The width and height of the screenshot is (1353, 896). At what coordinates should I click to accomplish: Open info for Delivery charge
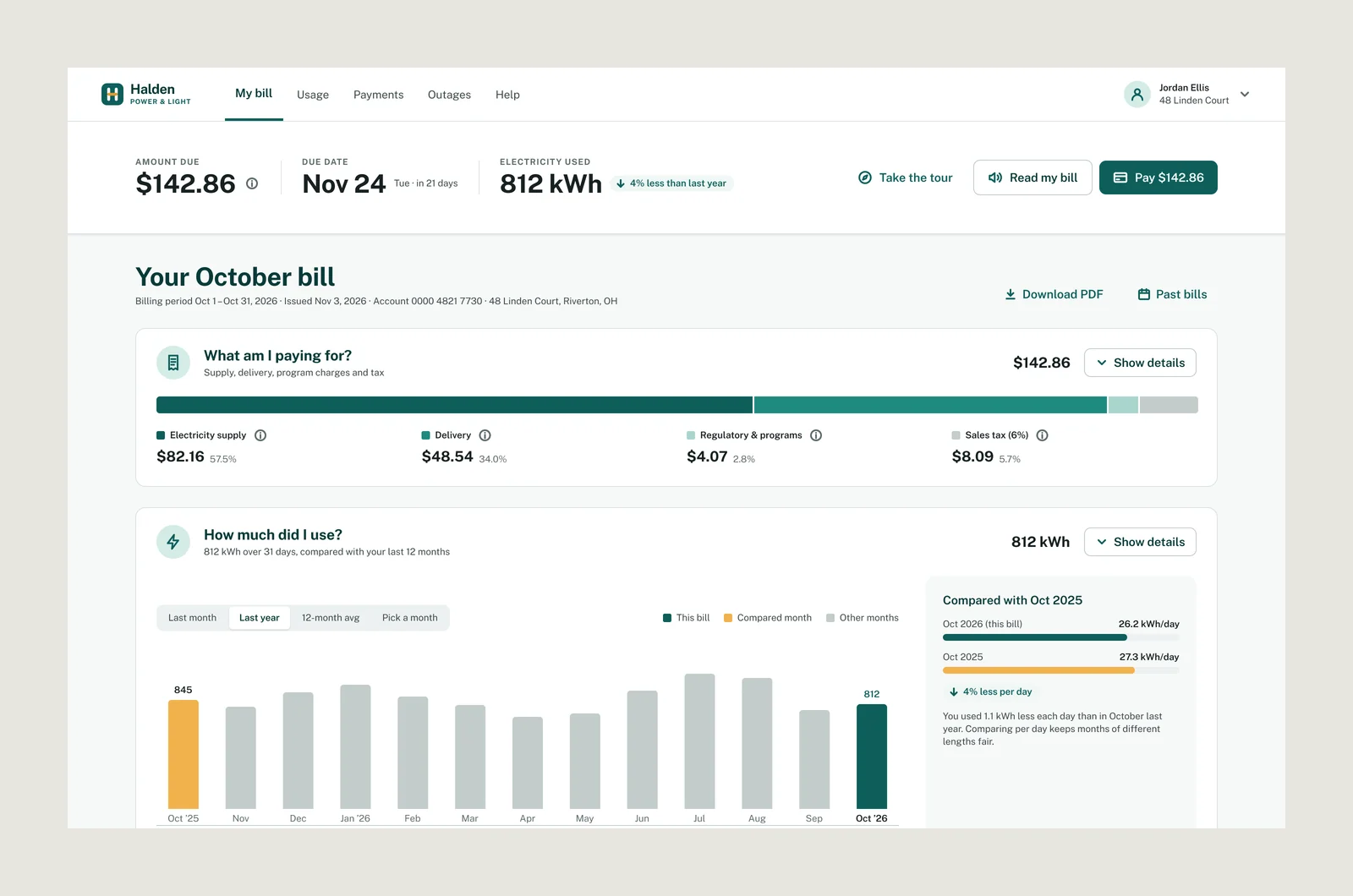(x=485, y=435)
